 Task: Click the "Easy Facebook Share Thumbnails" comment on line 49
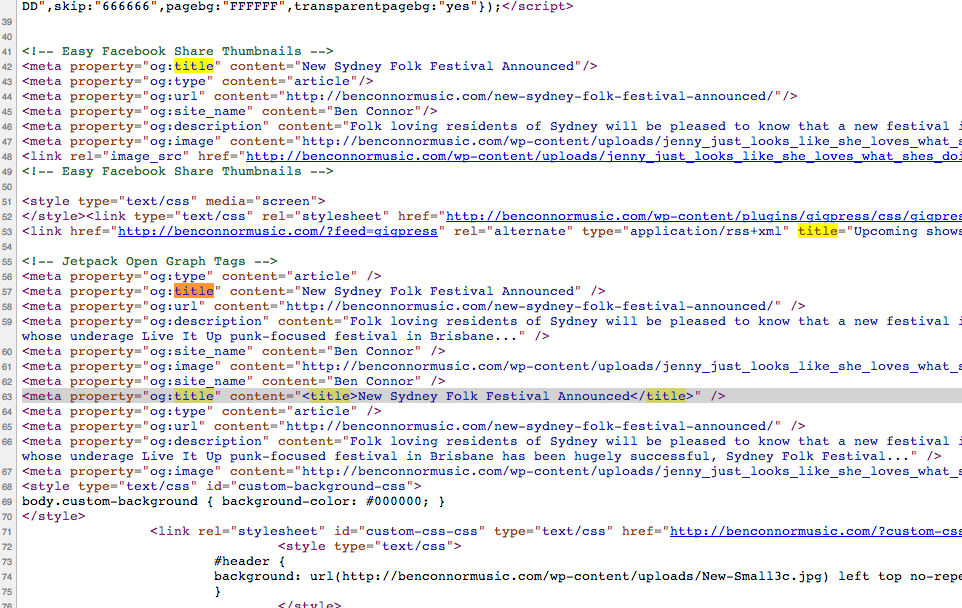(178, 171)
